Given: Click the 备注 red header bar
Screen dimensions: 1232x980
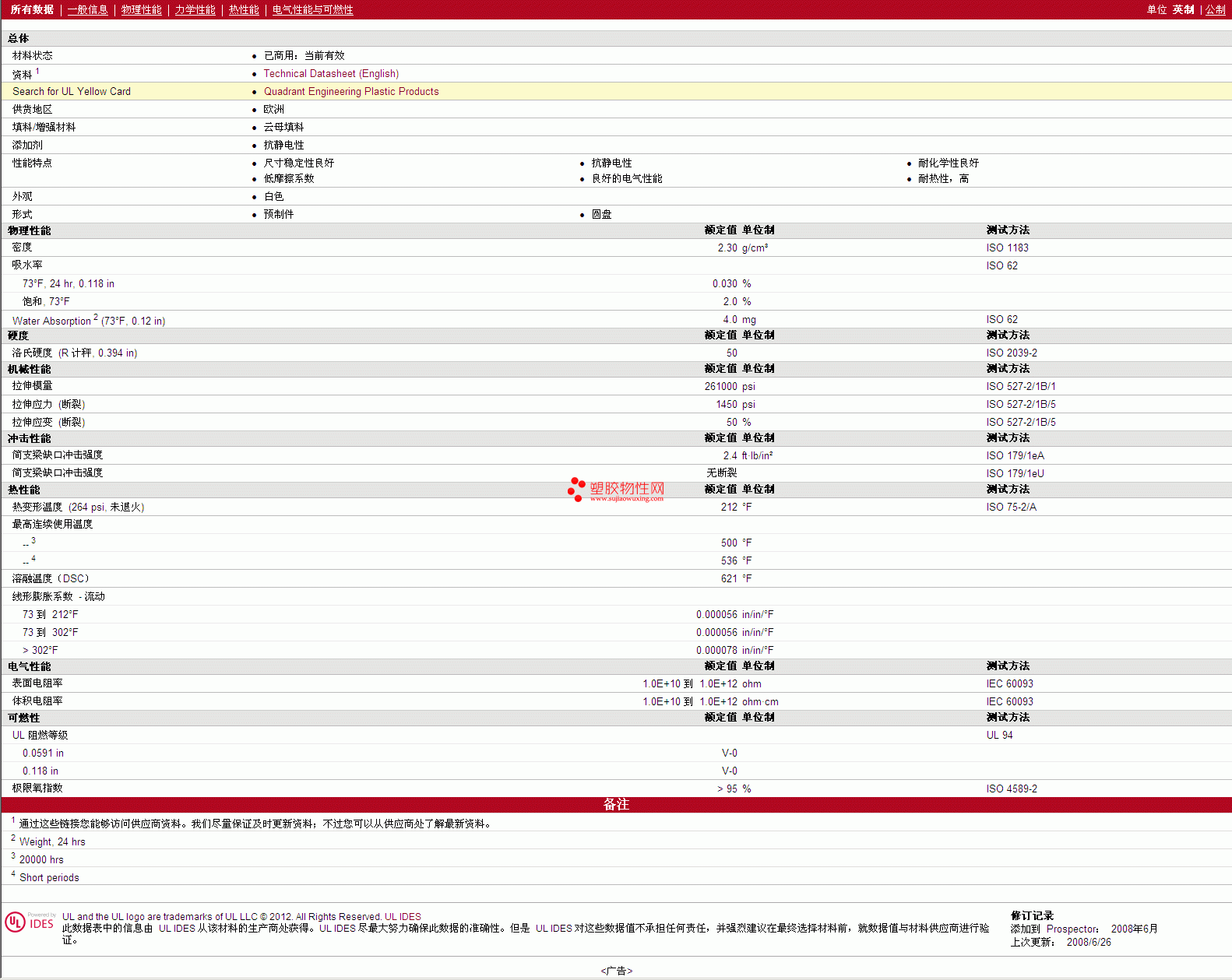Looking at the screenshot, I should 616,805.
